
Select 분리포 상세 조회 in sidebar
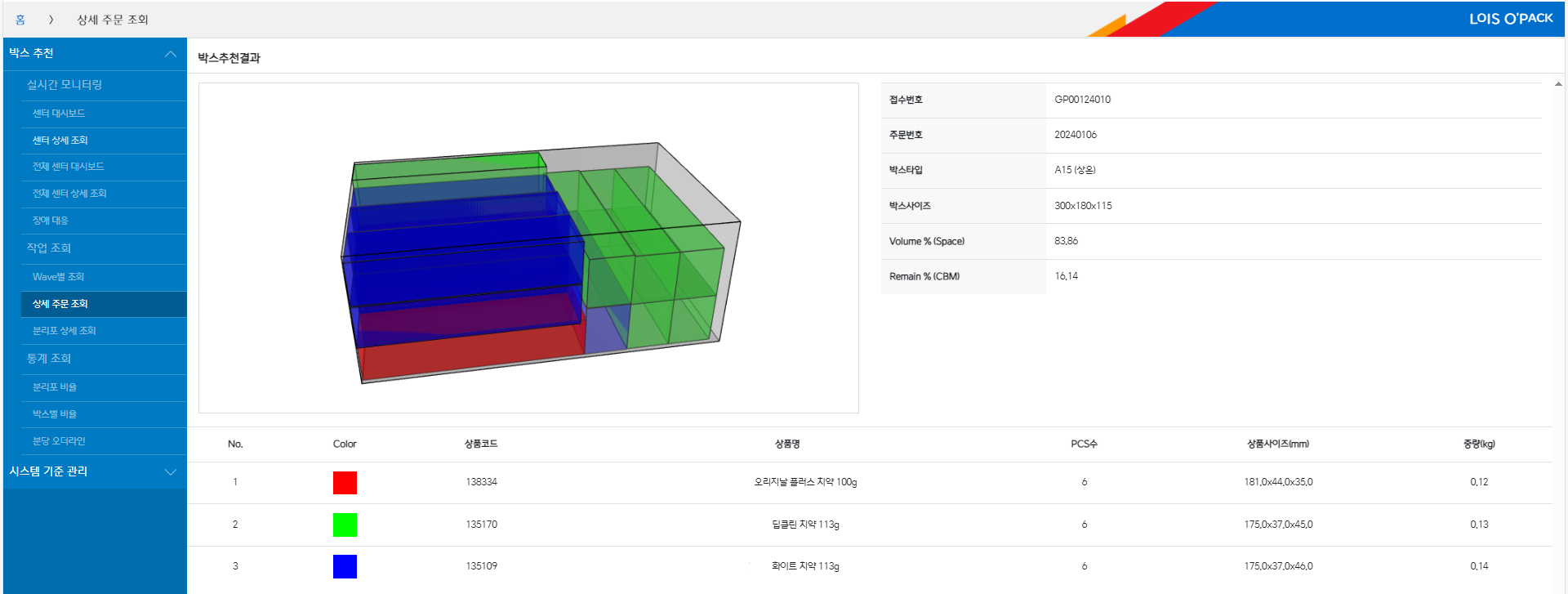click(x=65, y=331)
